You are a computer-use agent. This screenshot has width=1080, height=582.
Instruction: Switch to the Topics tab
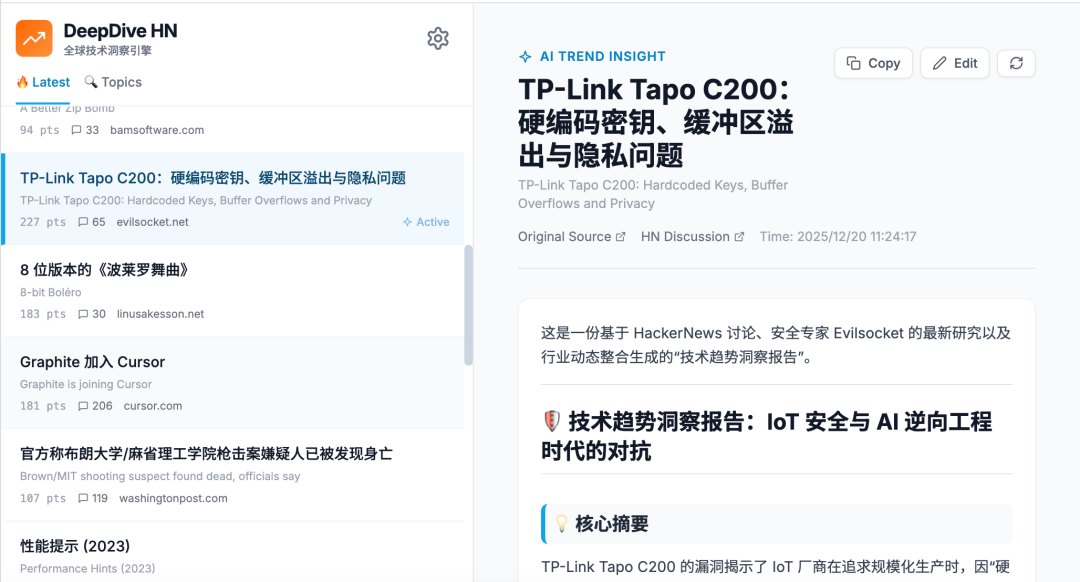[x=113, y=83]
